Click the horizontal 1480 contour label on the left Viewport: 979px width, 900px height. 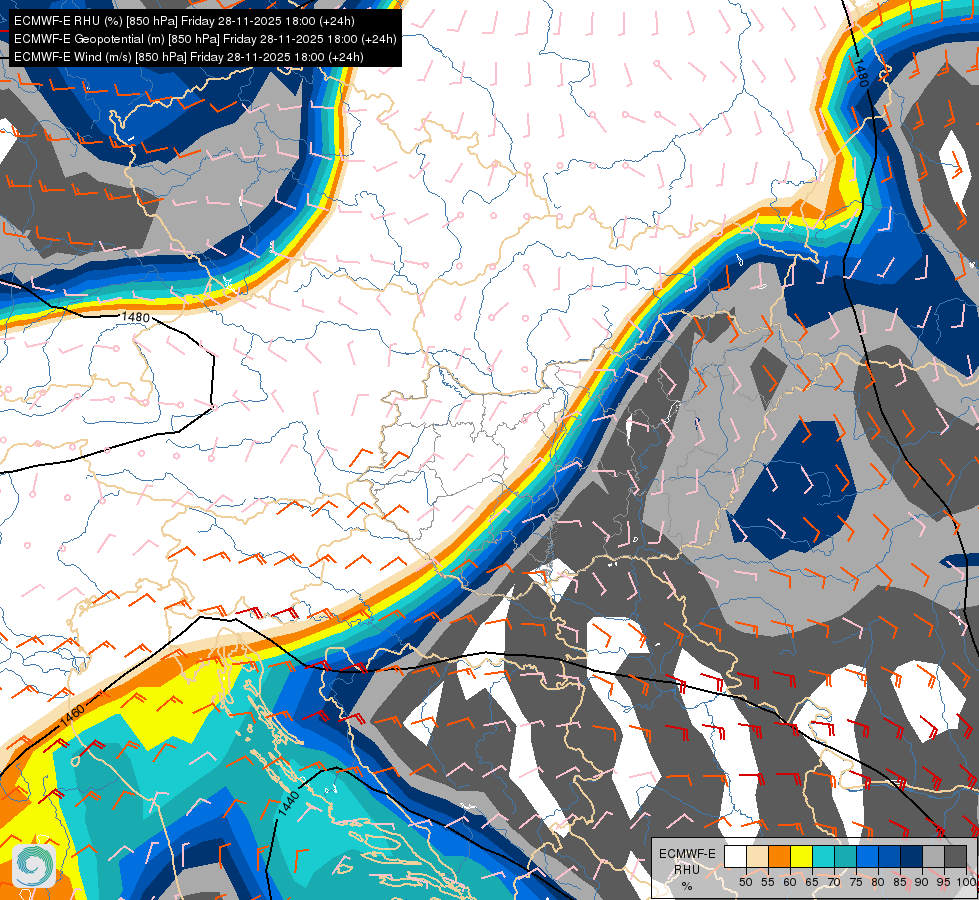point(135,317)
